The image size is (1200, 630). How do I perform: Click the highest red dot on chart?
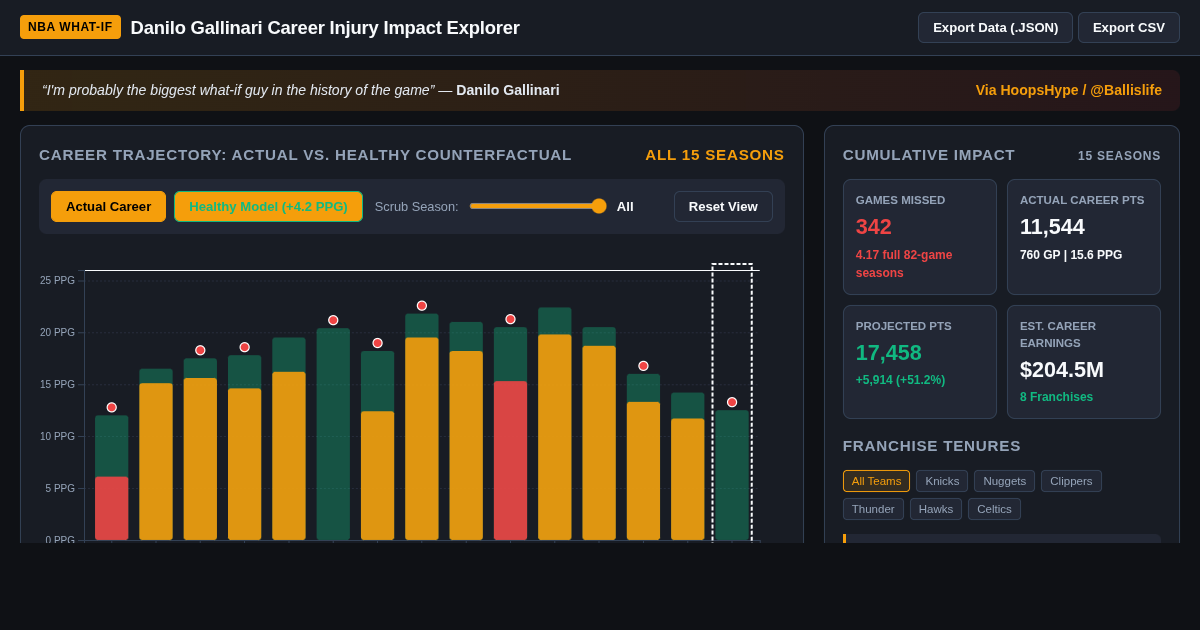pyautogui.click(x=422, y=306)
